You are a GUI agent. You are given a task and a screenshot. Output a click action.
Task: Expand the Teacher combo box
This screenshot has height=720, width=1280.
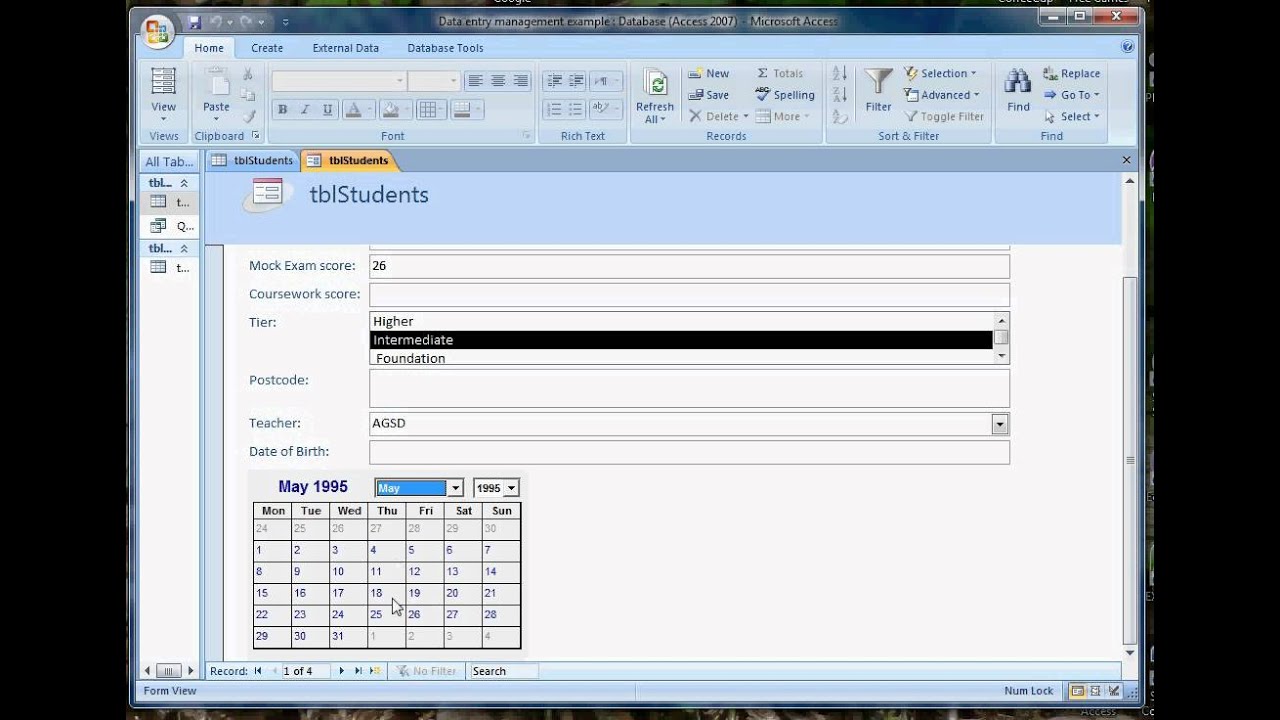coord(1000,424)
